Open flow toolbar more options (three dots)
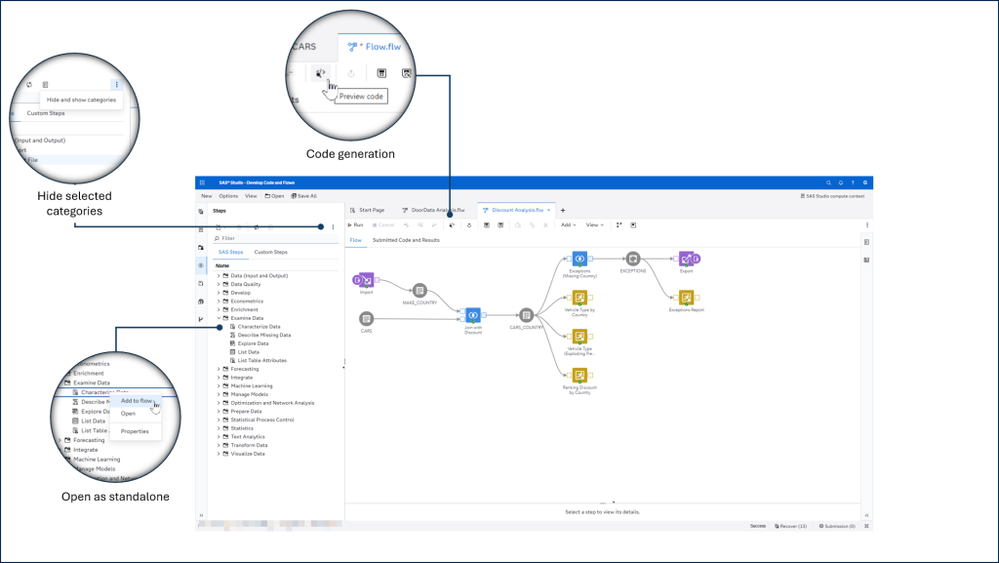 click(x=866, y=225)
